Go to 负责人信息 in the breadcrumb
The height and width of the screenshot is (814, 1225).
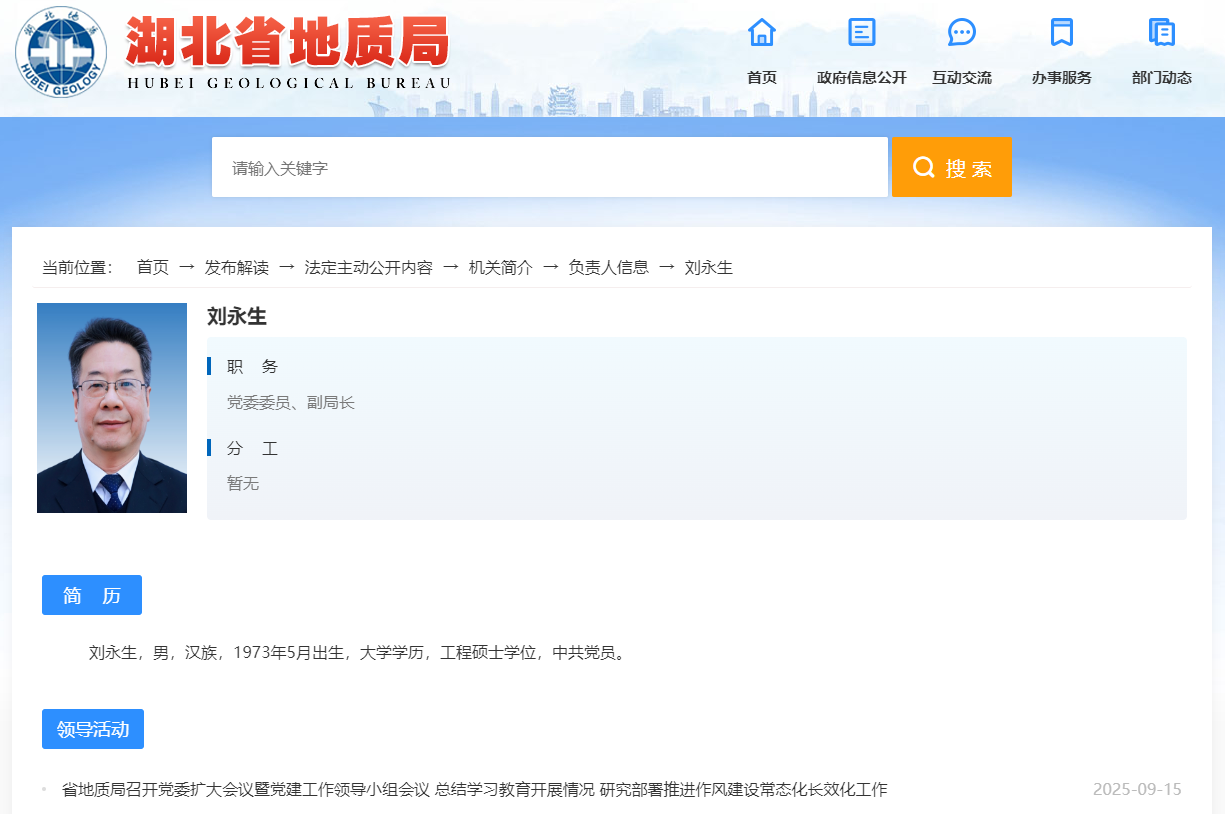point(609,267)
